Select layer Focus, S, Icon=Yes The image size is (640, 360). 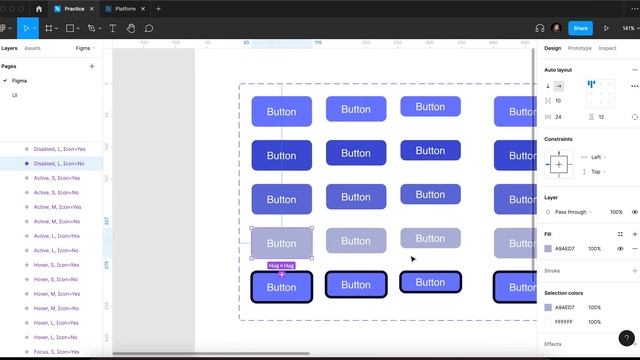click(x=56, y=351)
